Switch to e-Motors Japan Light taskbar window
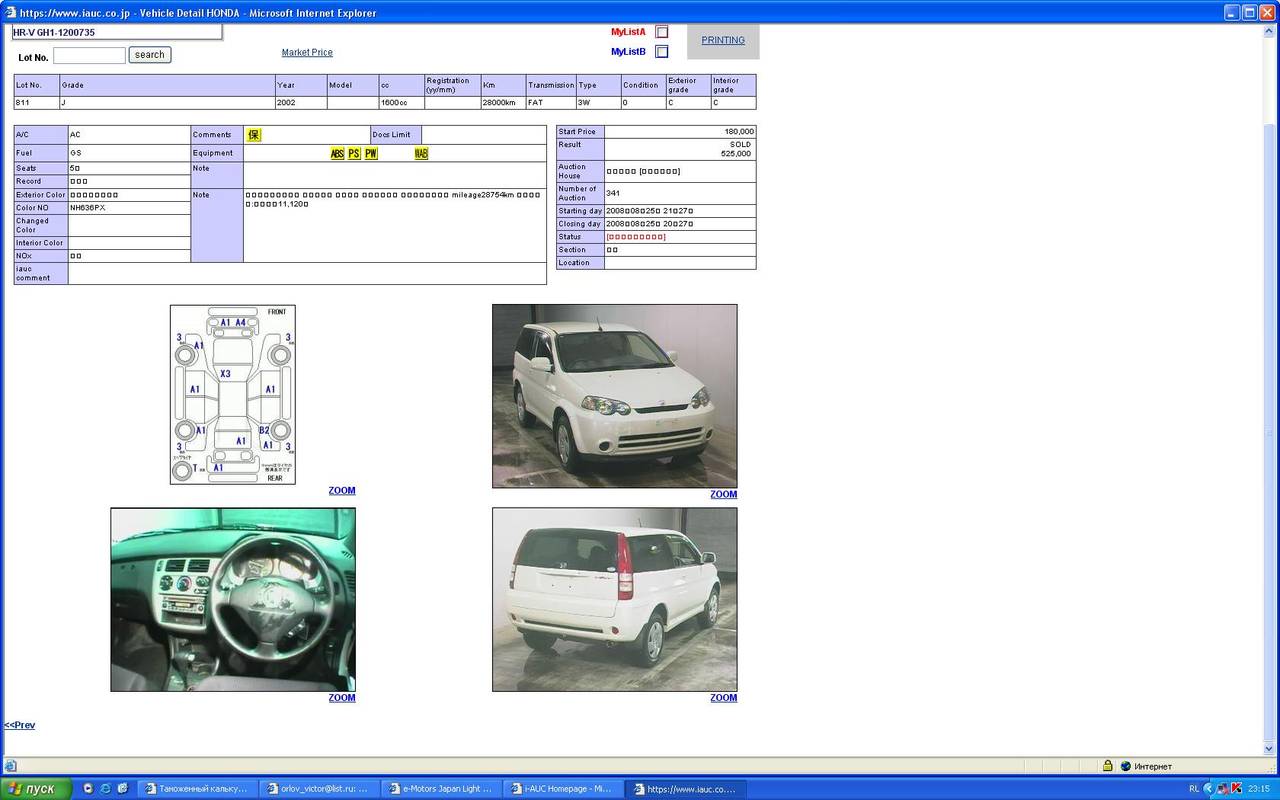Image resolution: width=1280 pixels, height=800 pixels. point(441,788)
